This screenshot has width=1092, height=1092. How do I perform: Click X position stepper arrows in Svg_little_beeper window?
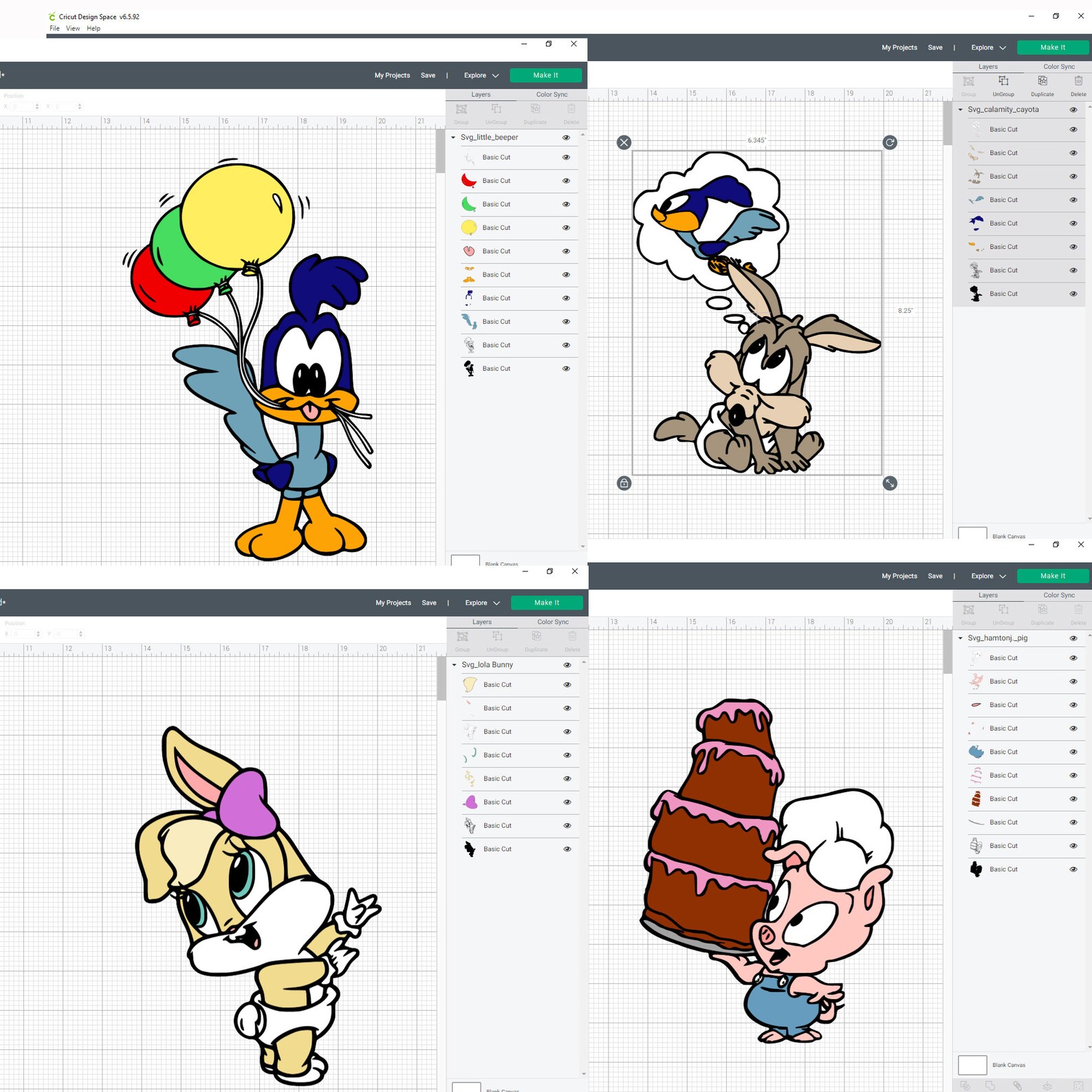click(36, 107)
